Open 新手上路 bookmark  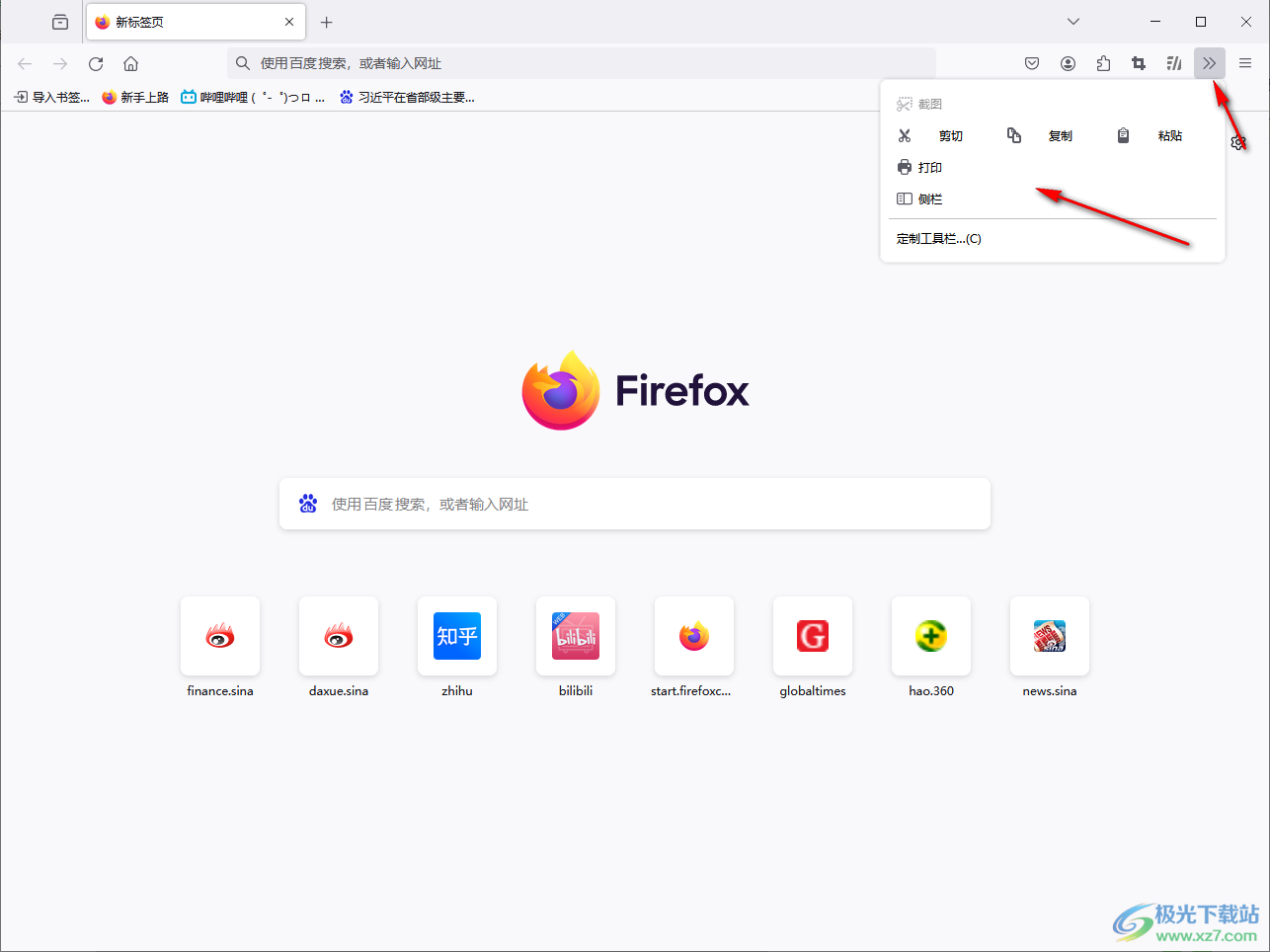pos(135,97)
